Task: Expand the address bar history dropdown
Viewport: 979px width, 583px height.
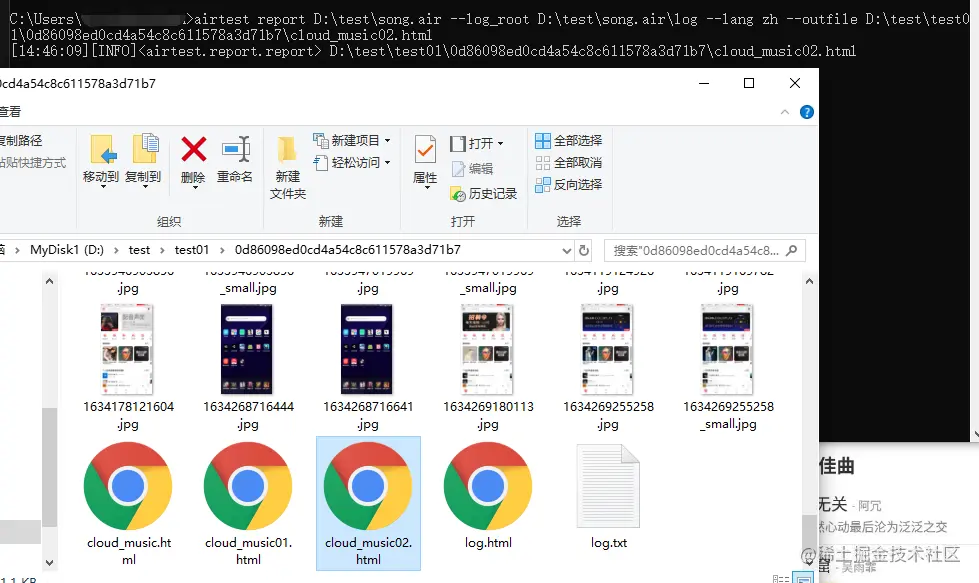Action: pyautogui.click(x=566, y=251)
